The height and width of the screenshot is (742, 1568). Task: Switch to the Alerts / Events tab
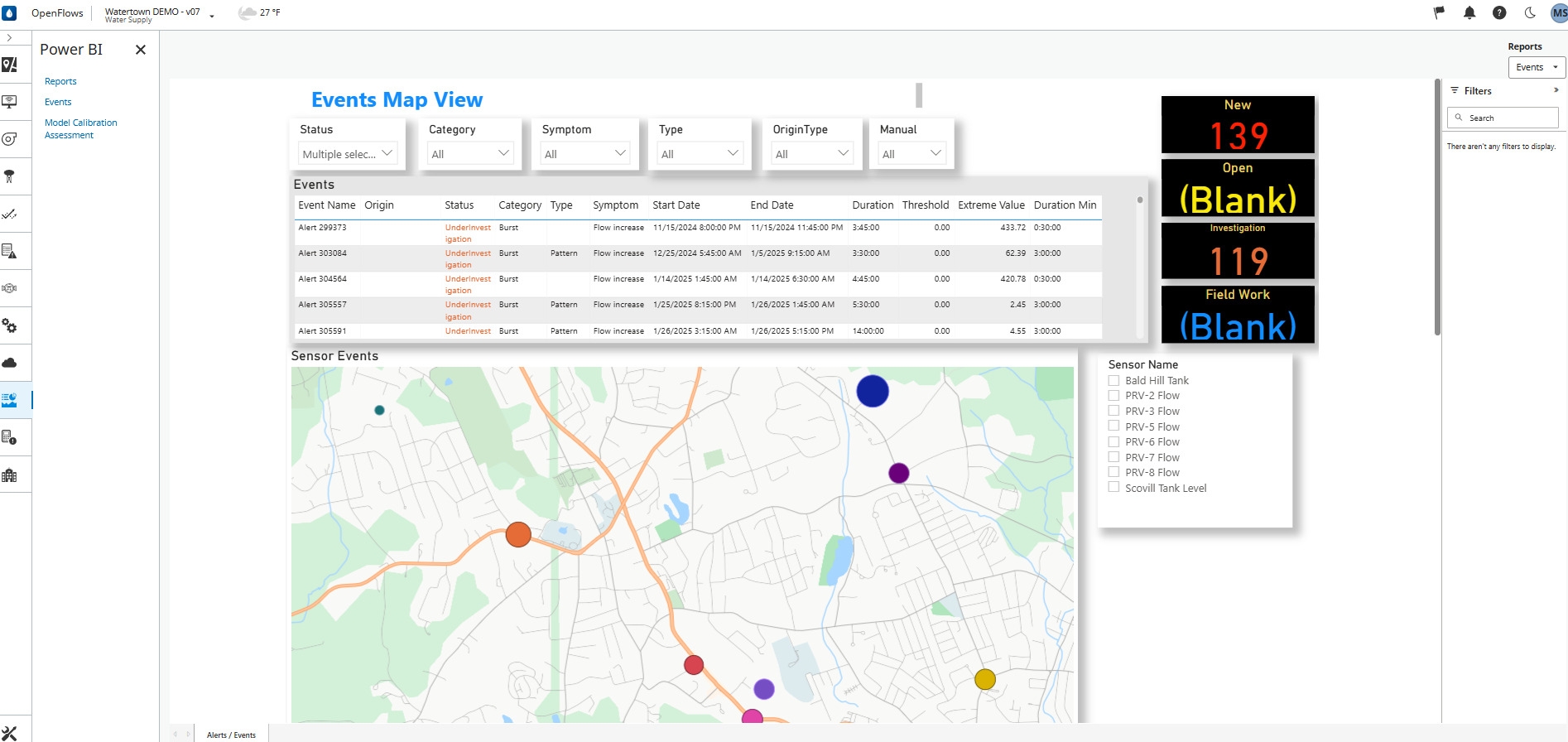coord(231,735)
